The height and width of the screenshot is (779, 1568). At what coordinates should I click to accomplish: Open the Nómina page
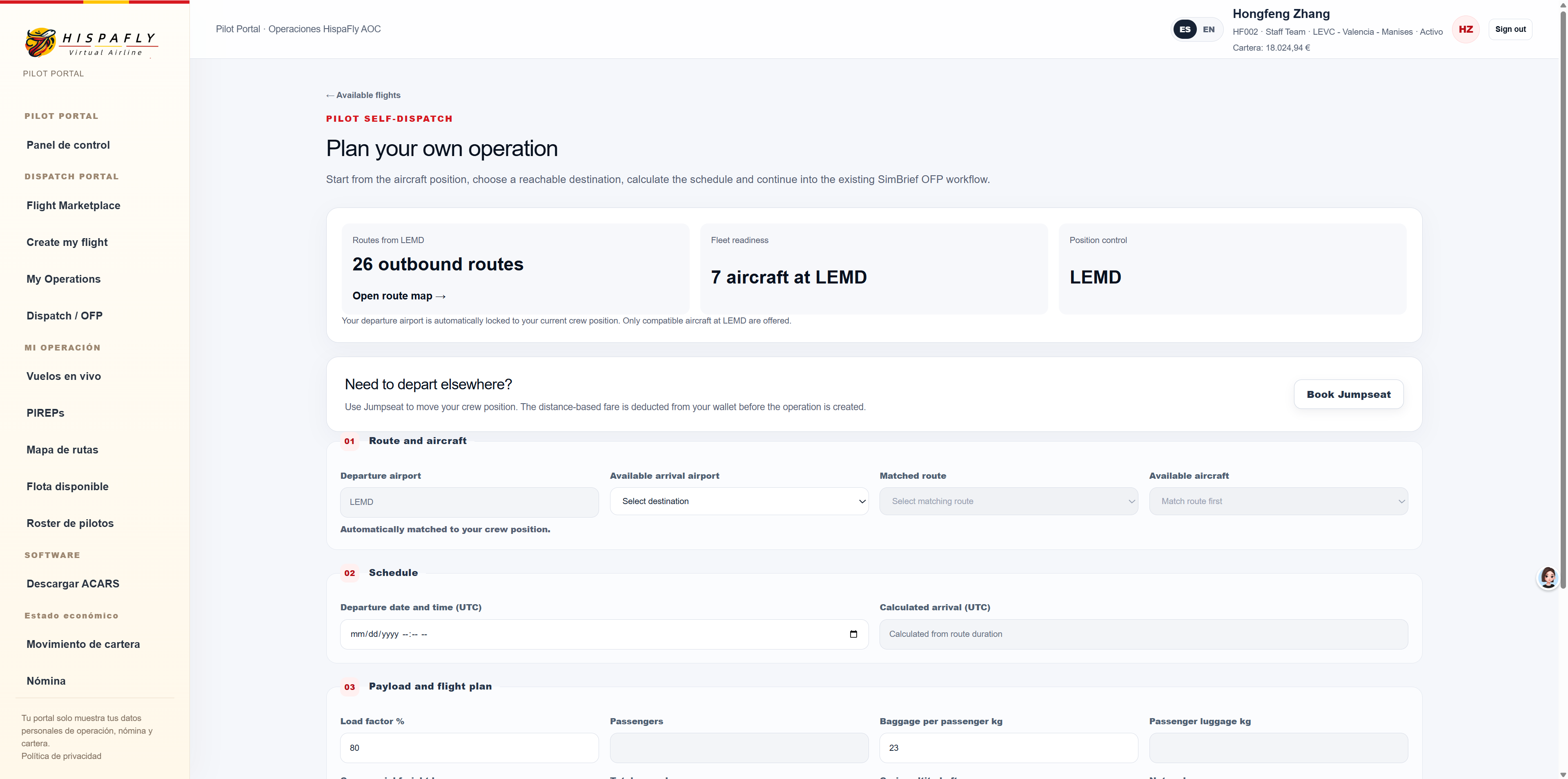46,681
